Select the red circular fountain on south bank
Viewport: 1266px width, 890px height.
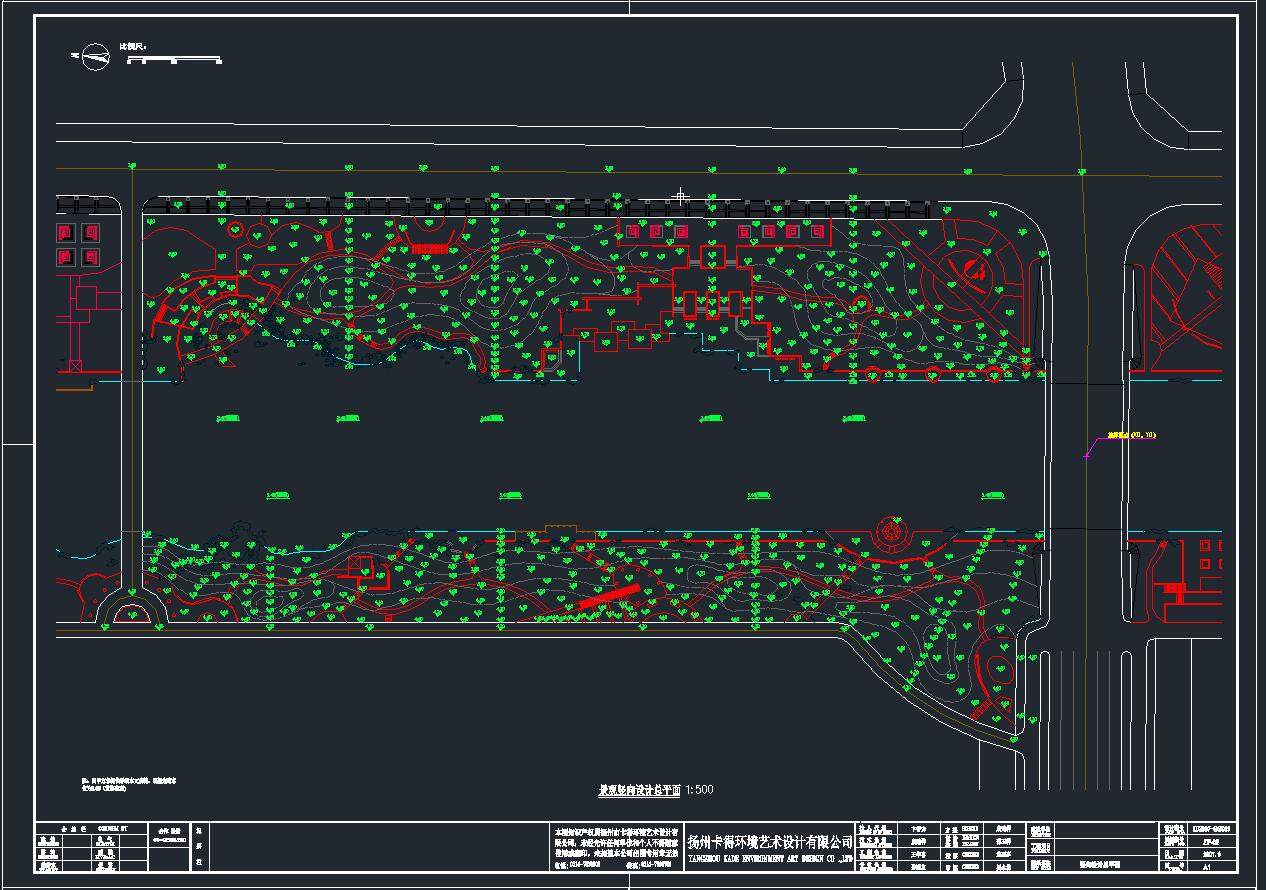point(887,530)
